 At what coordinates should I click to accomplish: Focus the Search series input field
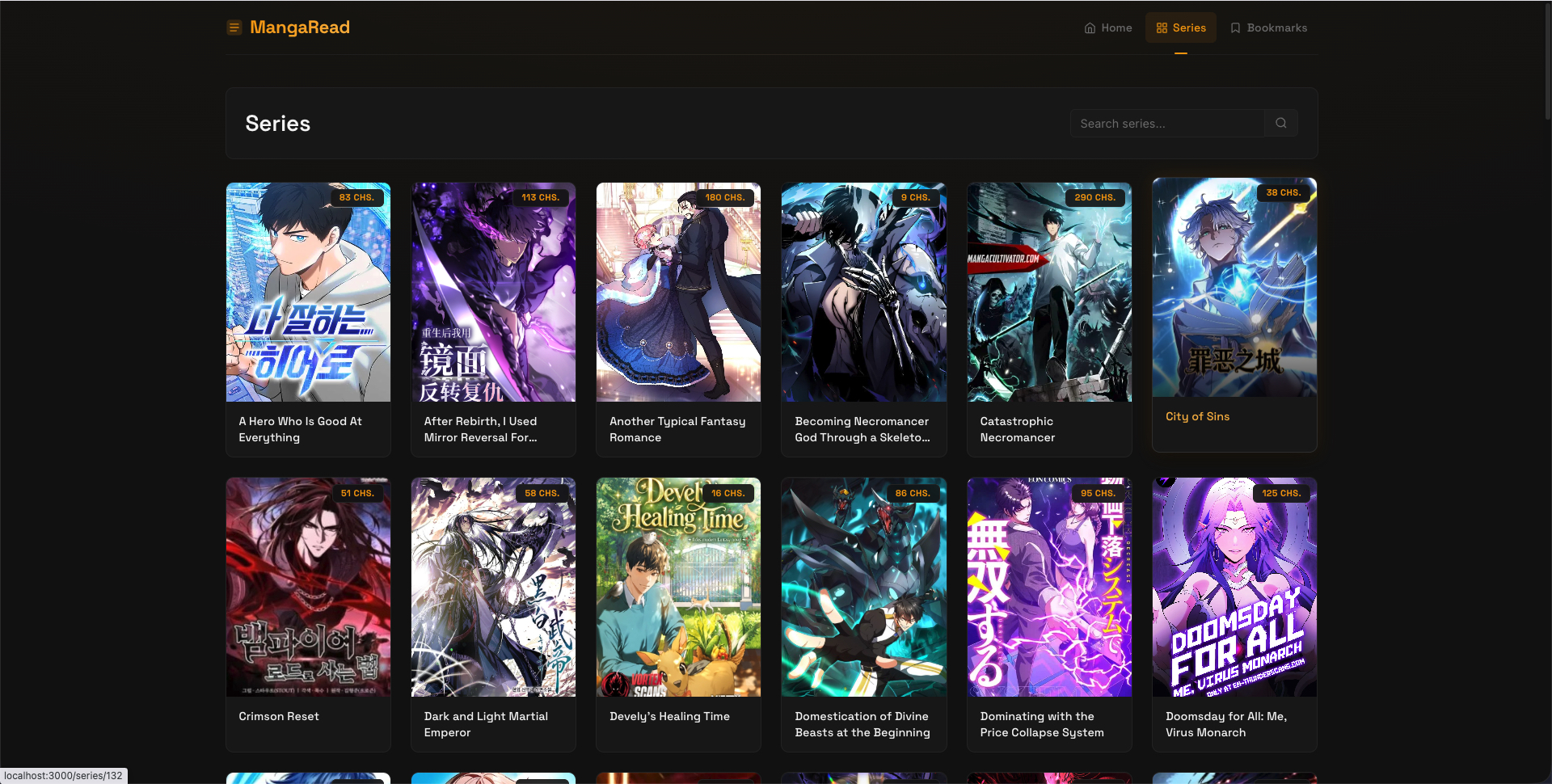[x=1167, y=123]
